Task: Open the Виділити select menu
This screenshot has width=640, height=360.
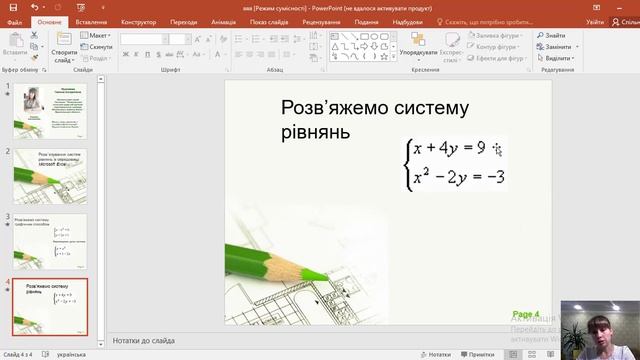Action: [556, 58]
